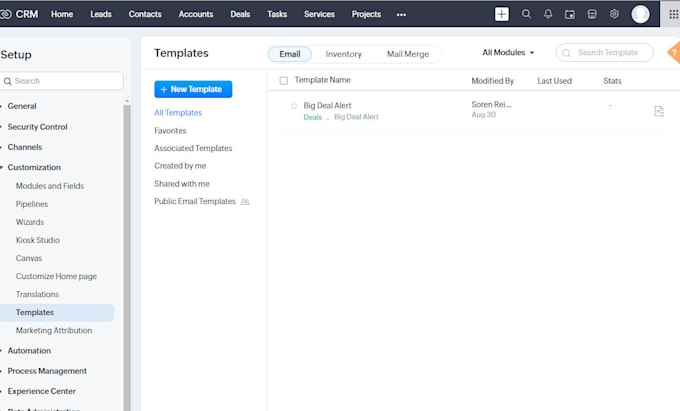
Task: Open the quick create plus icon
Action: coord(502,14)
